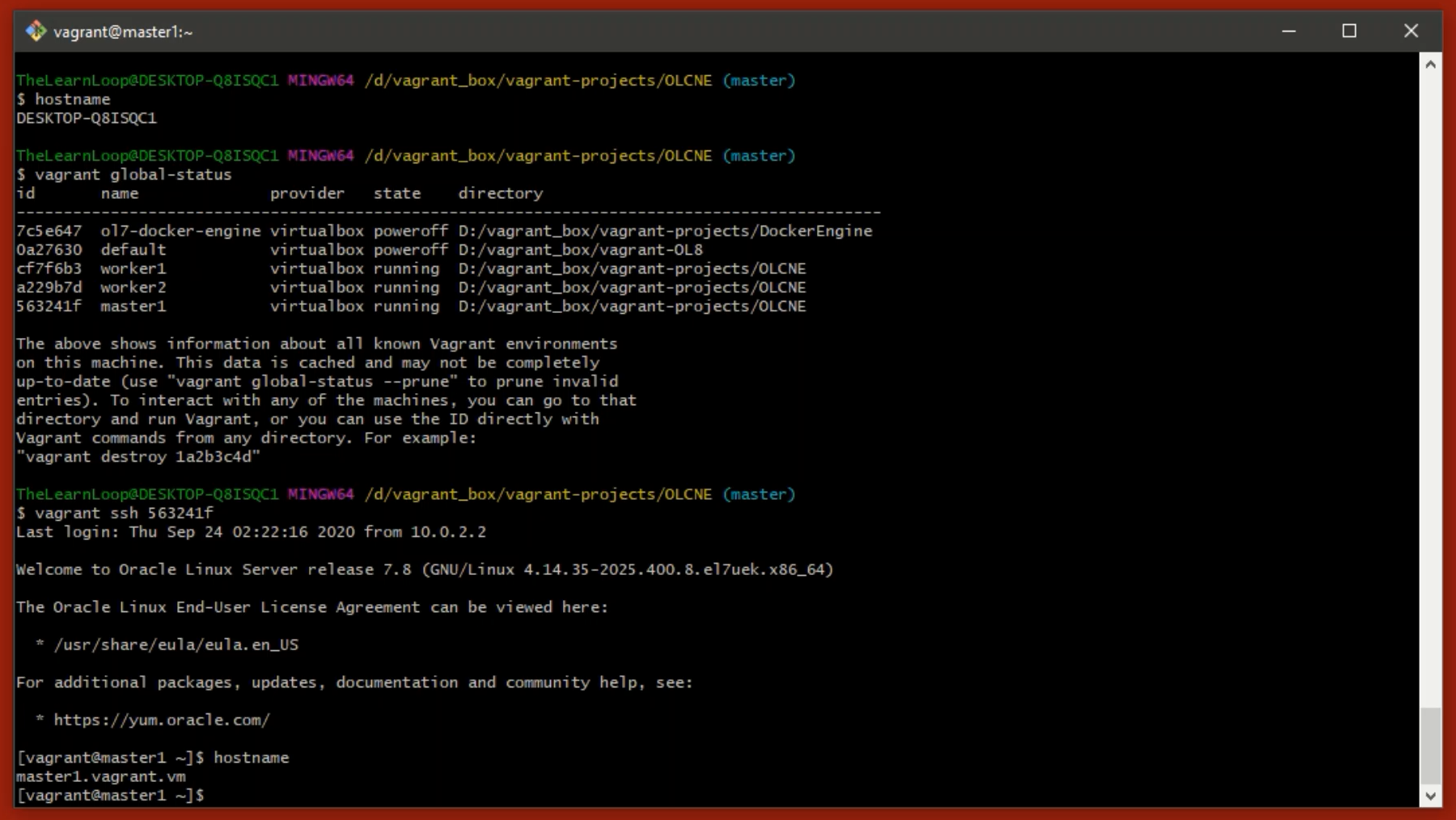
Task: Click the master1.vagrant.vm hostname output
Action: click(101, 776)
